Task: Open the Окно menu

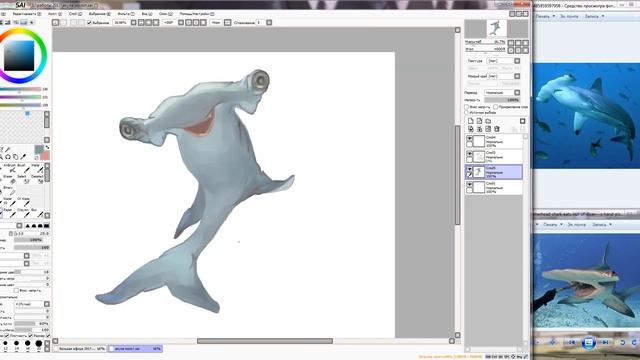Action: tap(165, 14)
